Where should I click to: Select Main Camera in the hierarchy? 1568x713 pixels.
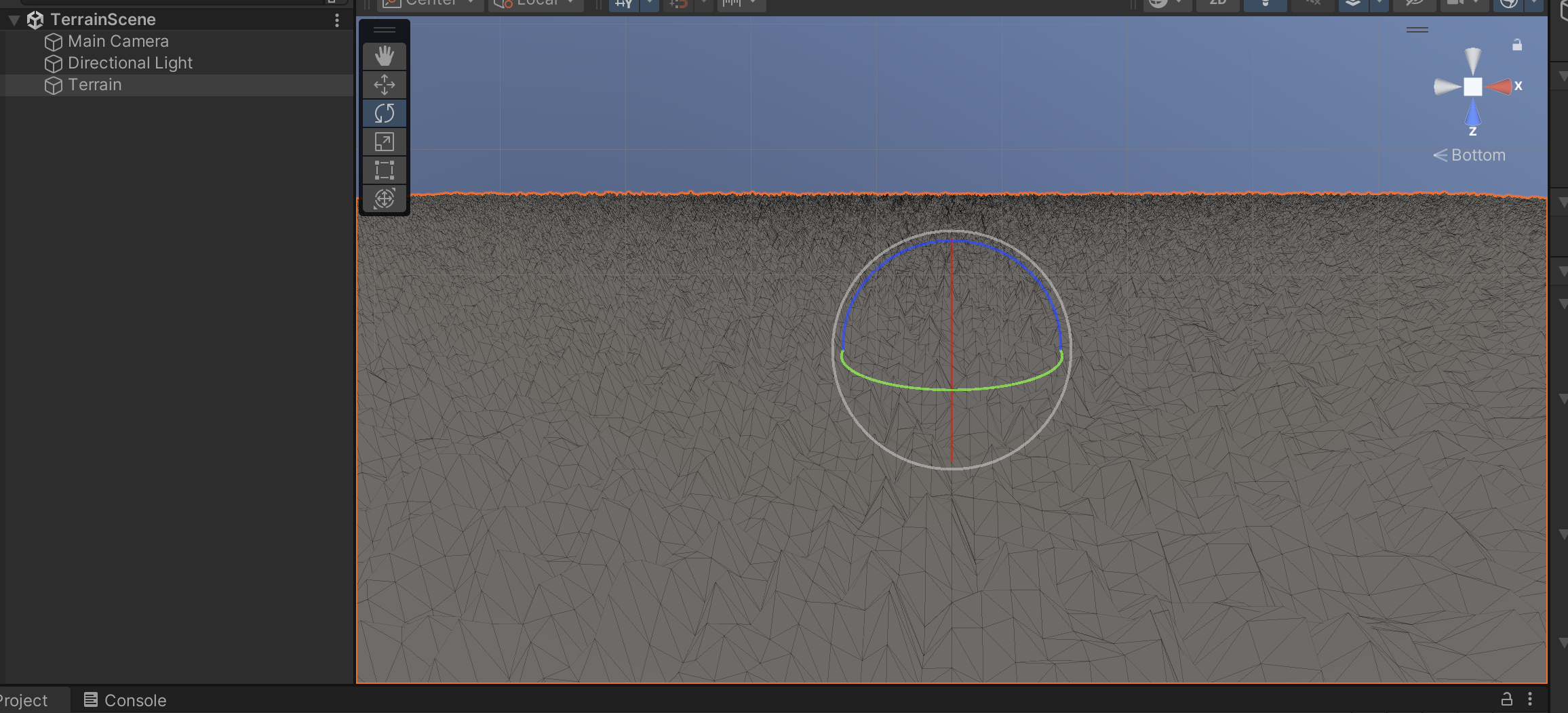(118, 41)
